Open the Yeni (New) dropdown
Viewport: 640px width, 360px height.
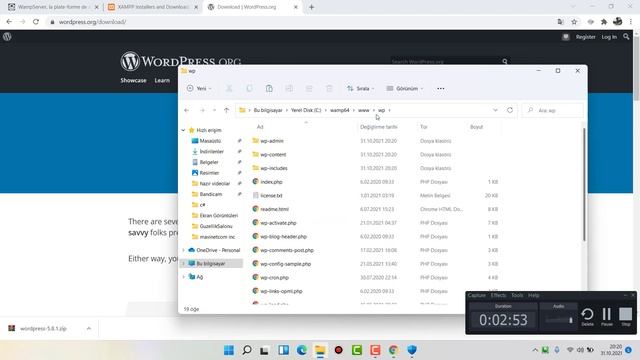pyautogui.click(x=199, y=89)
